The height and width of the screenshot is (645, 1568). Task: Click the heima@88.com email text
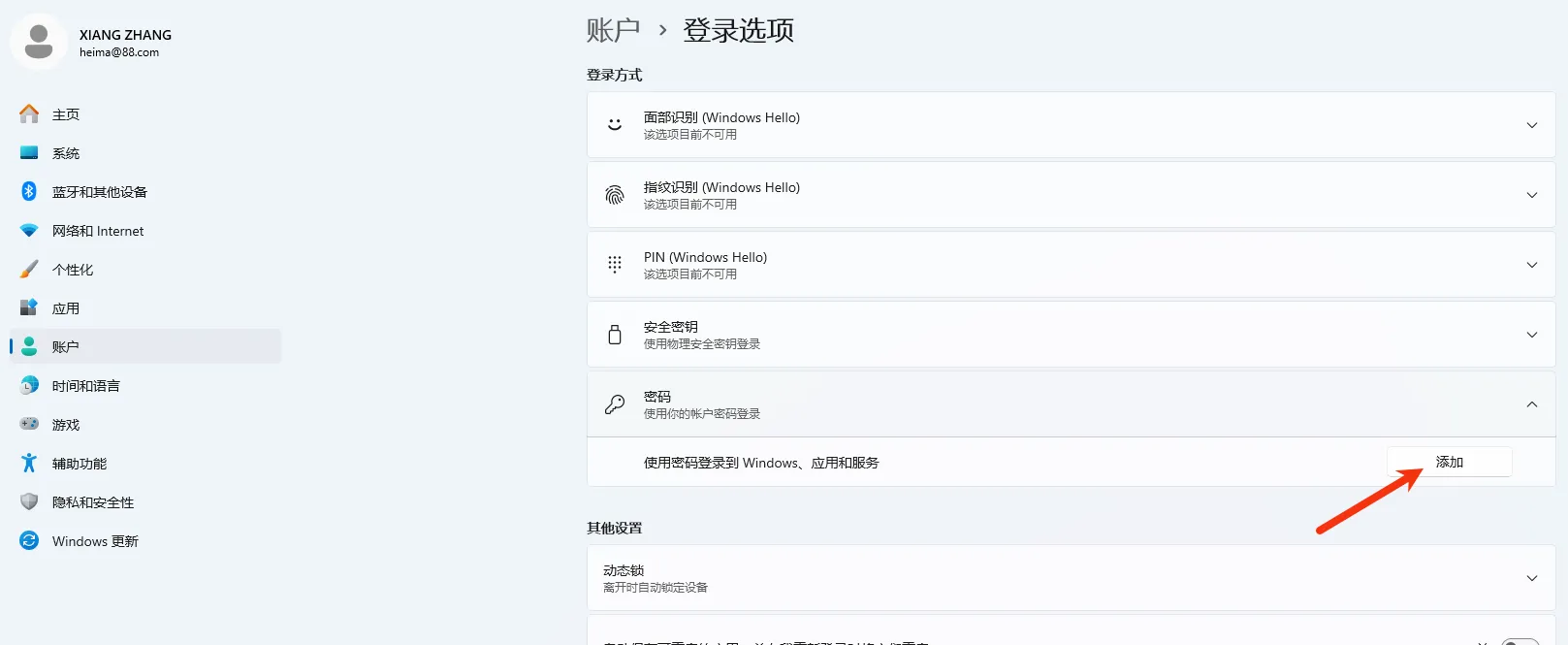click(119, 52)
